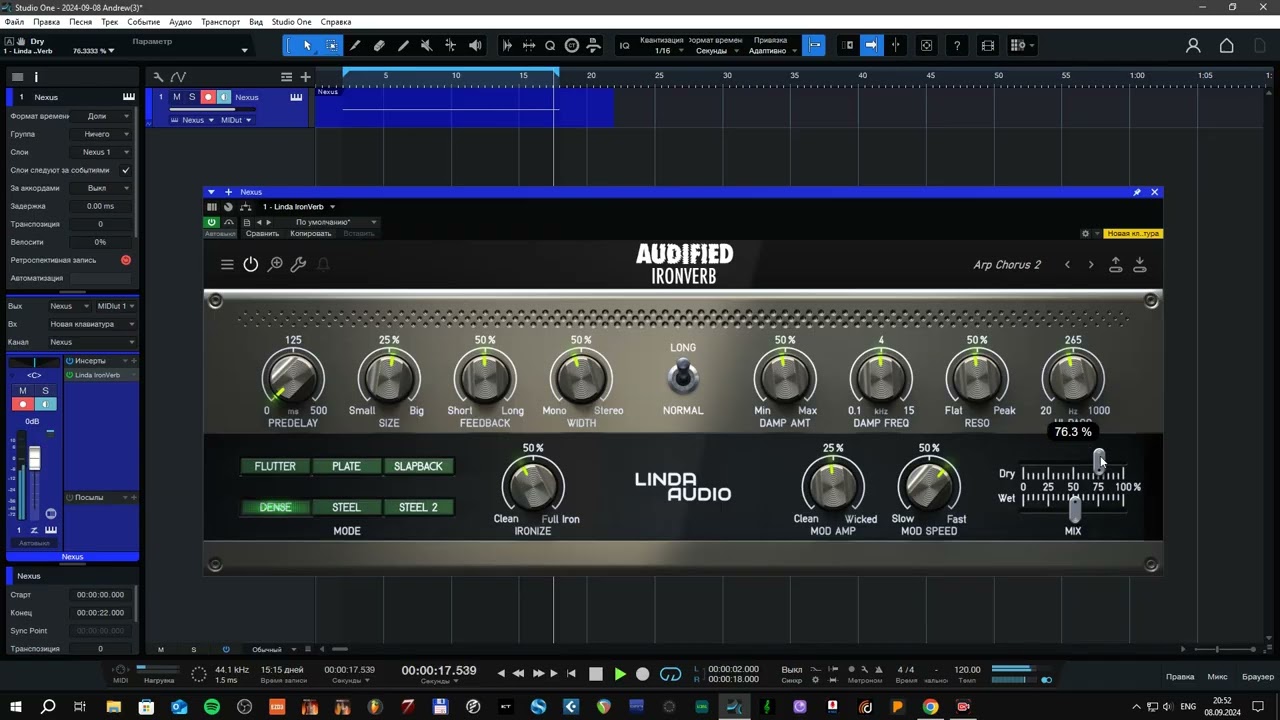The height and width of the screenshot is (720, 1280).
Task: Select the STEEL 2 mode button
Action: pos(418,508)
